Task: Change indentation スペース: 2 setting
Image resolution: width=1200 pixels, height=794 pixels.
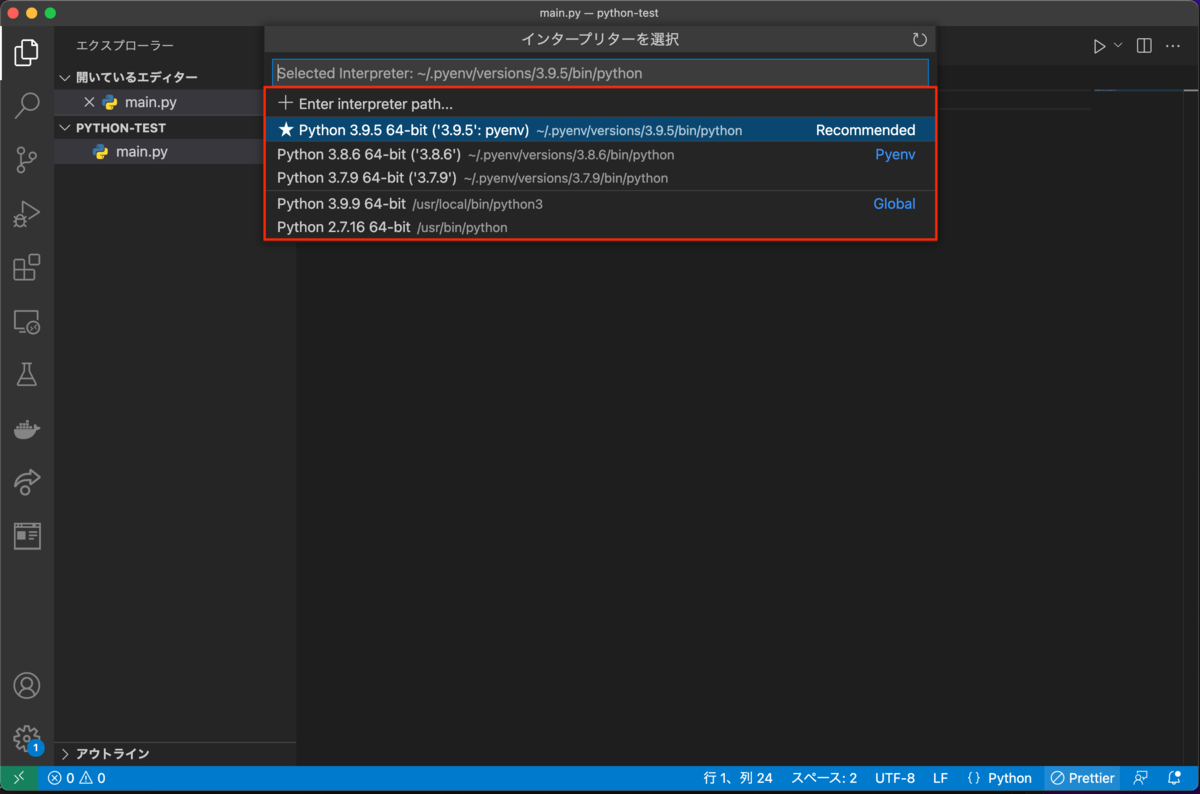Action: click(824, 778)
